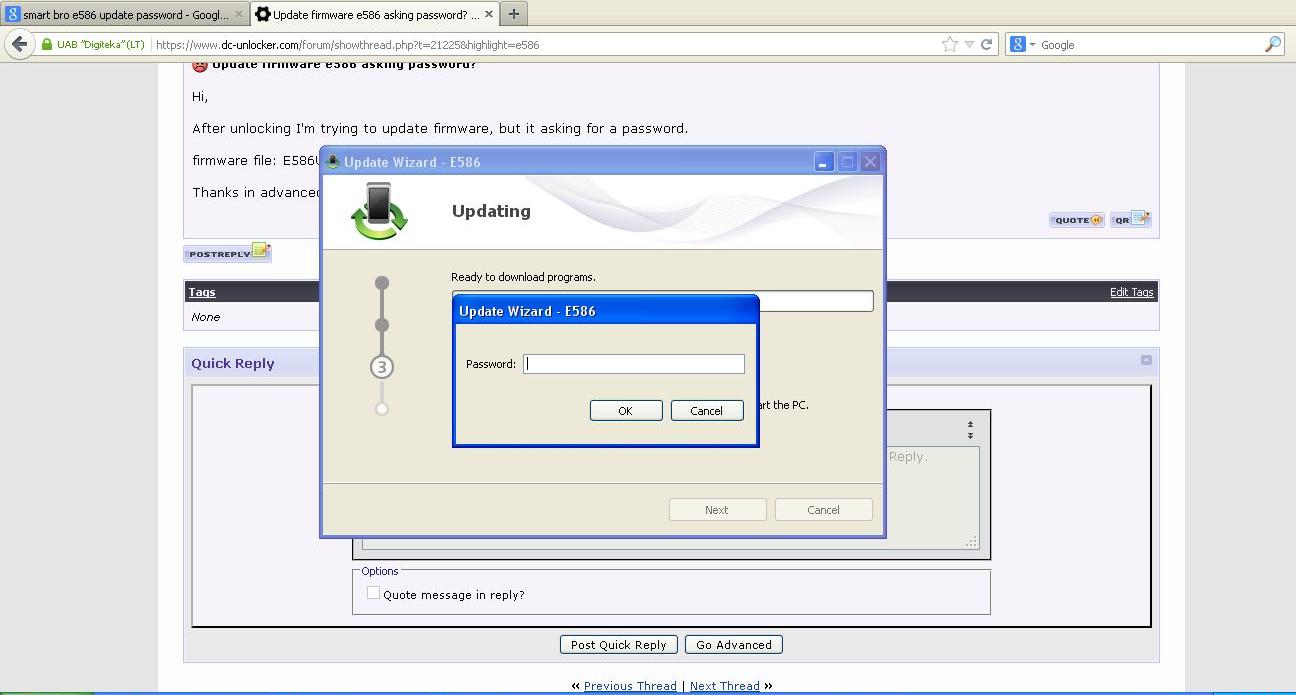Open a new tab with plus button
1296x695 pixels.
(x=513, y=14)
